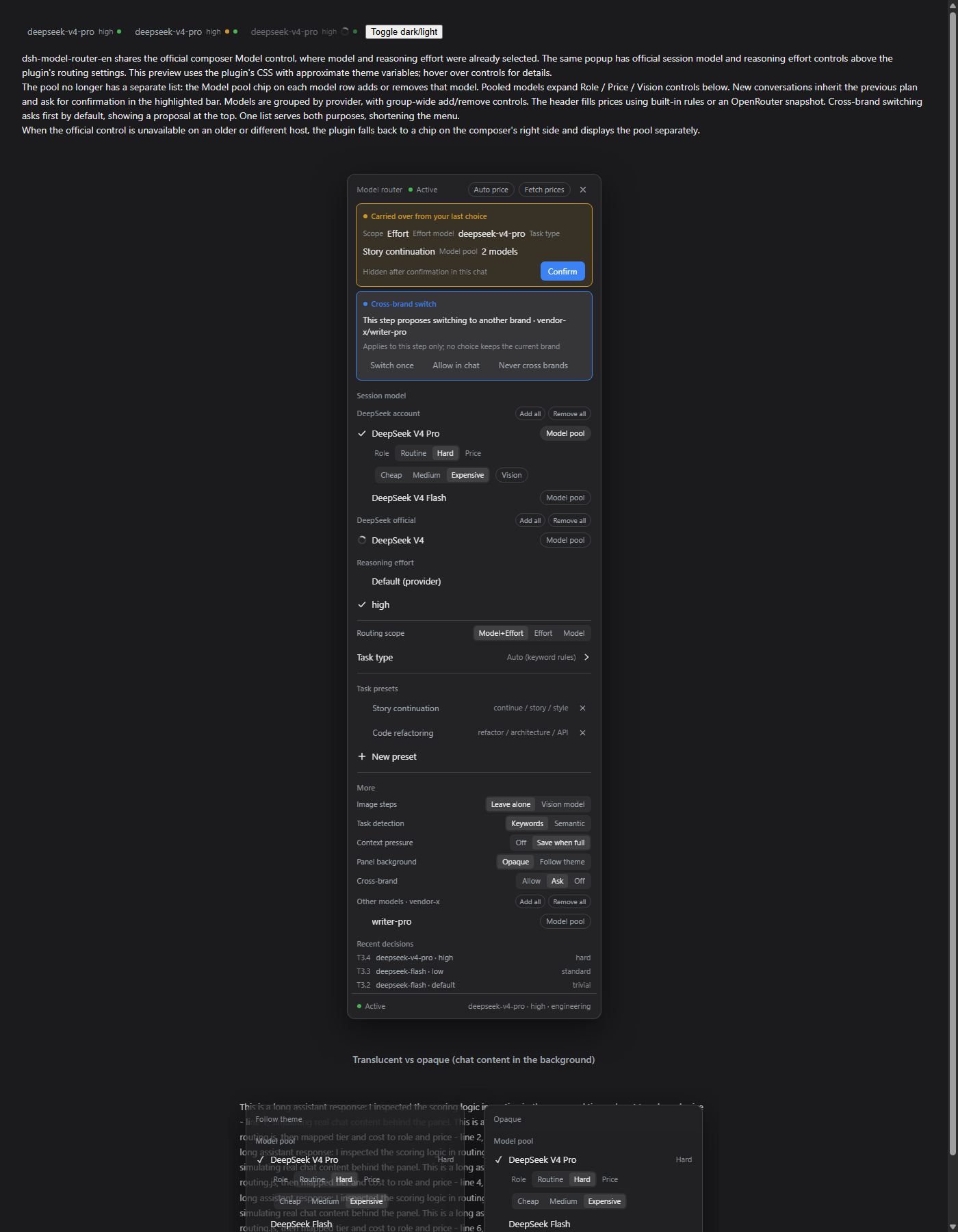Set Task detection to Semantic

point(569,823)
